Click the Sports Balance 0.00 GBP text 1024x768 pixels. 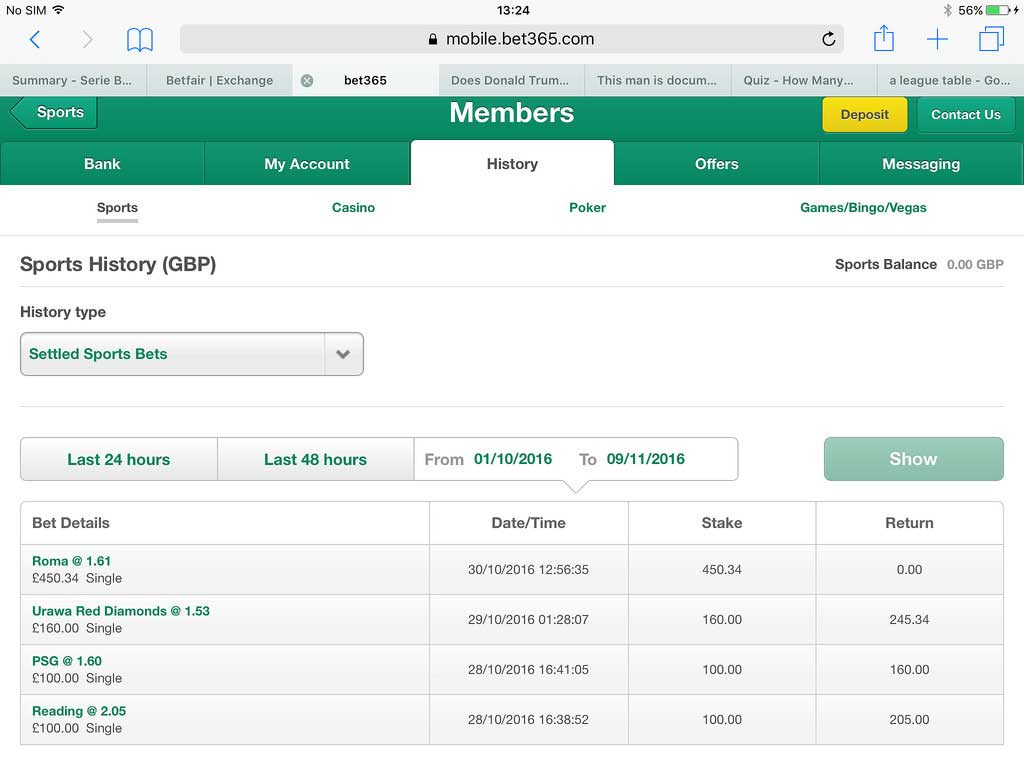(919, 264)
